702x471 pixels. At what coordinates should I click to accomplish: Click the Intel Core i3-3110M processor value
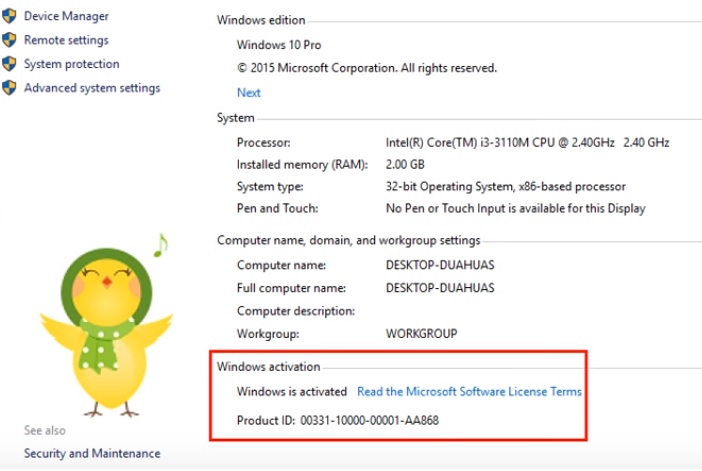(x=527, y=143)
